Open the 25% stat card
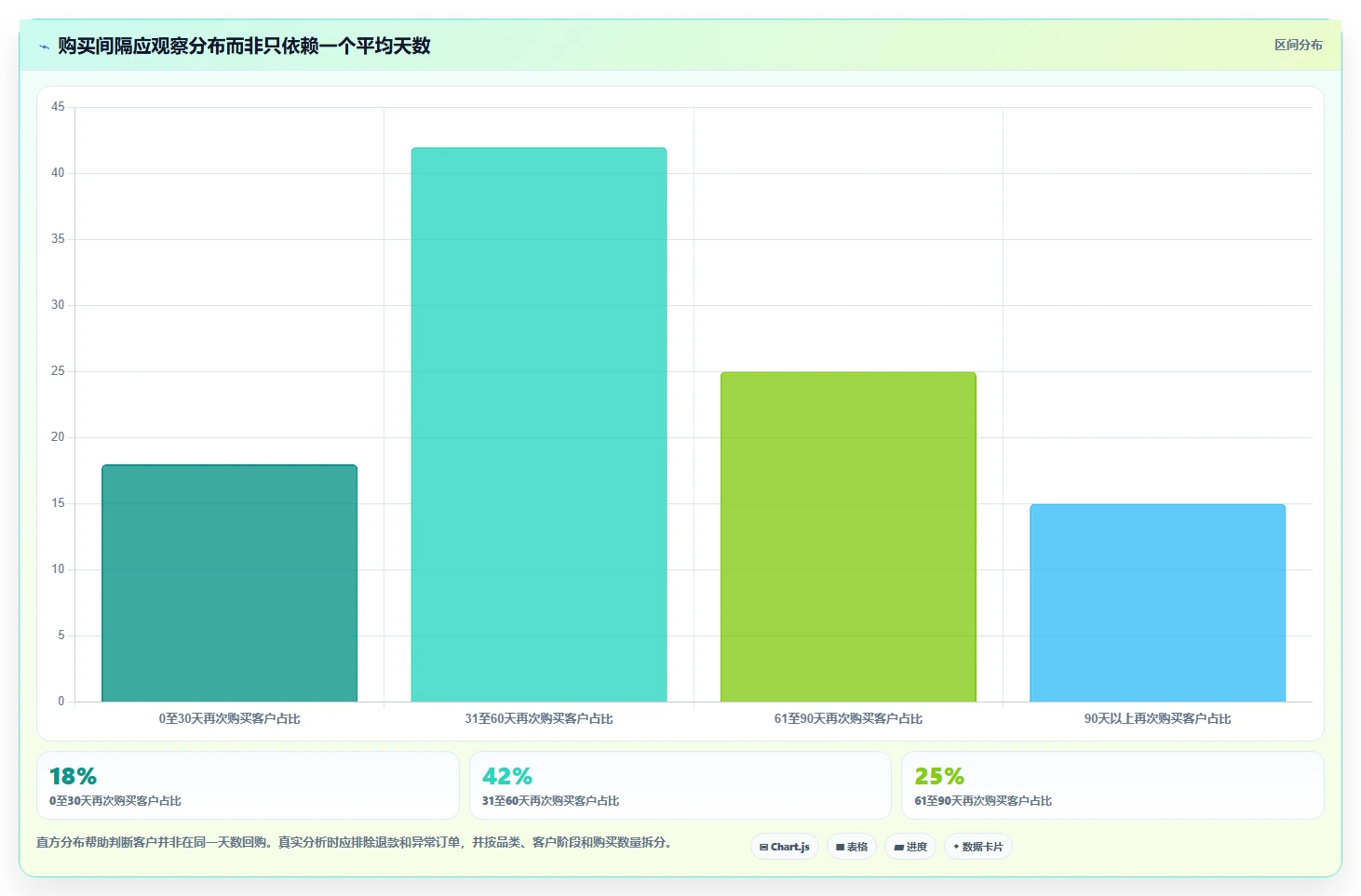The width and height of the screenshot is (1361, 896). (1112, 785)
